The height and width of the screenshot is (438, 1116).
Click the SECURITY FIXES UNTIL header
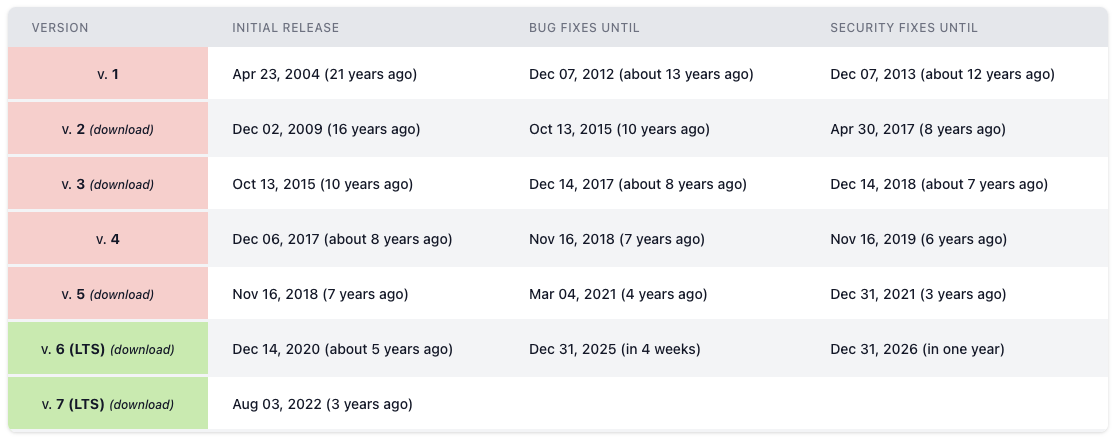click(904, 28)
